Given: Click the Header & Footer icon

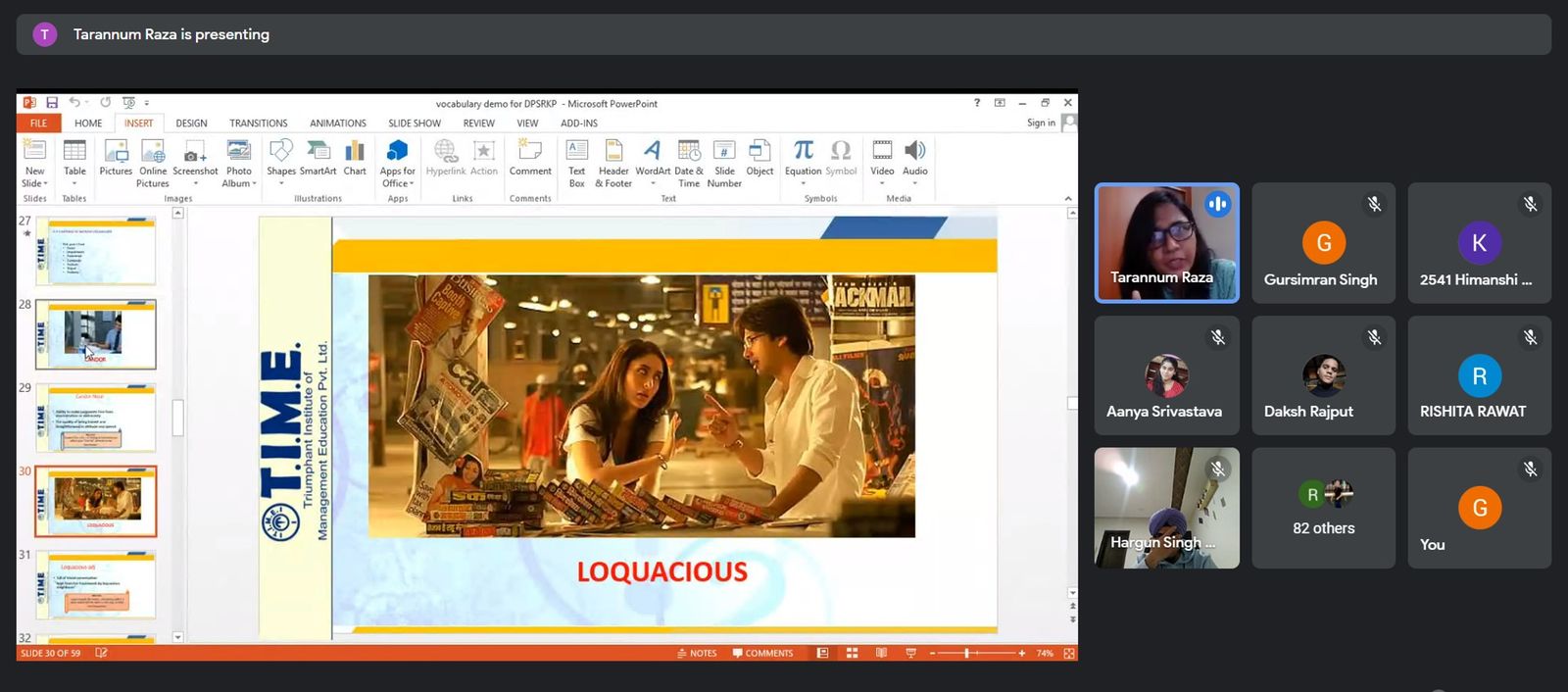Looking at the screenshot, I should pos(613,163).
